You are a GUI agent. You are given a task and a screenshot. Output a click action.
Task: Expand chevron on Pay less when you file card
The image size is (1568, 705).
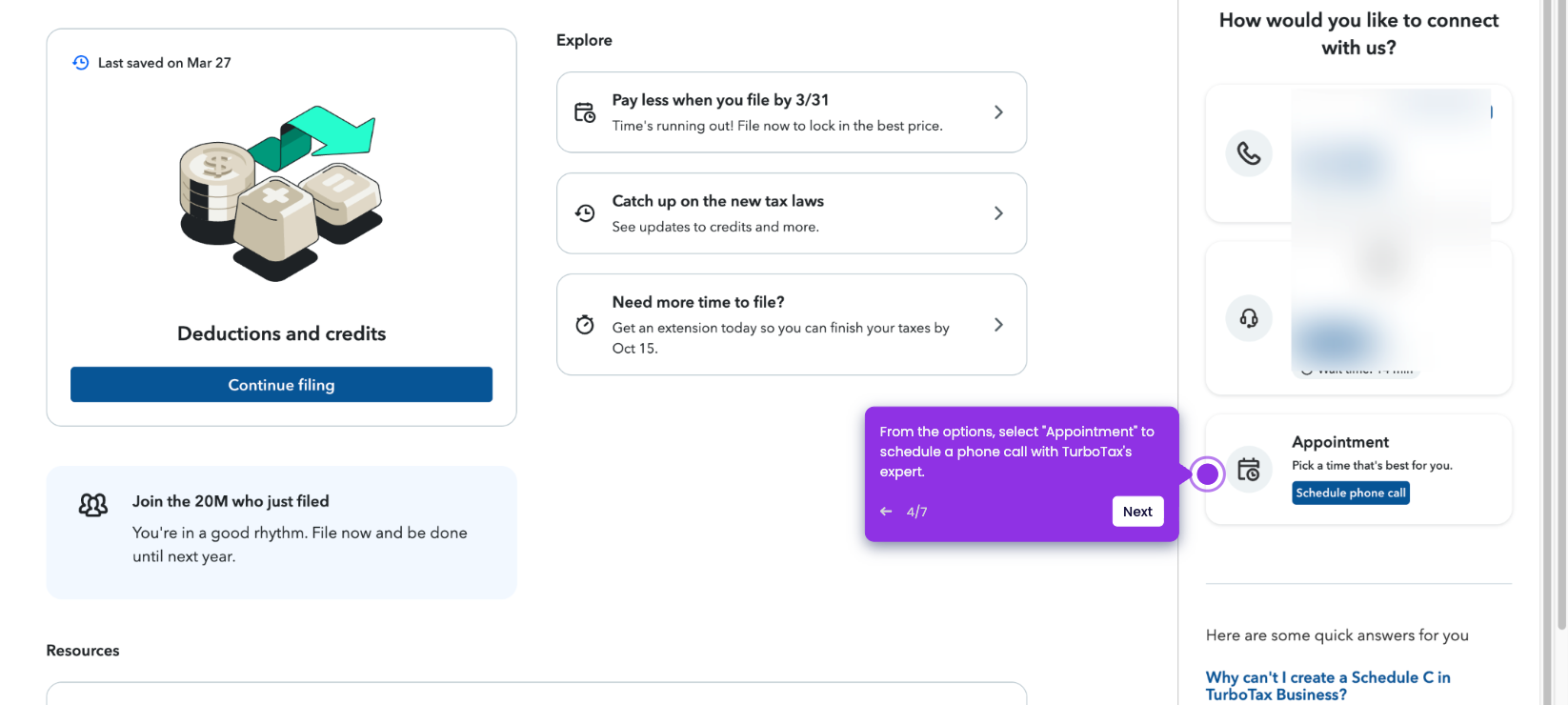coord(998,112)
